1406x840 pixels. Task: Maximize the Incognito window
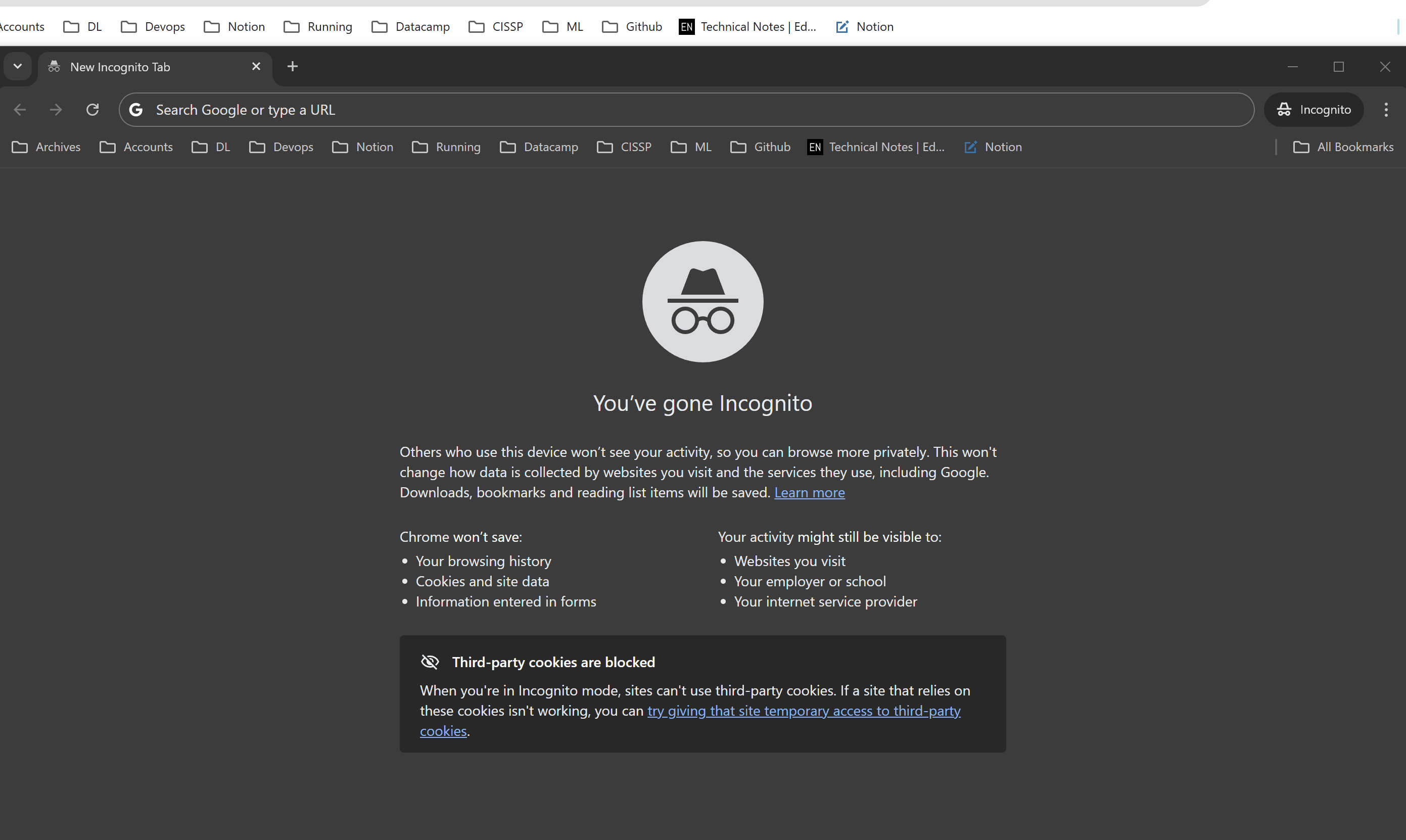1339,67
